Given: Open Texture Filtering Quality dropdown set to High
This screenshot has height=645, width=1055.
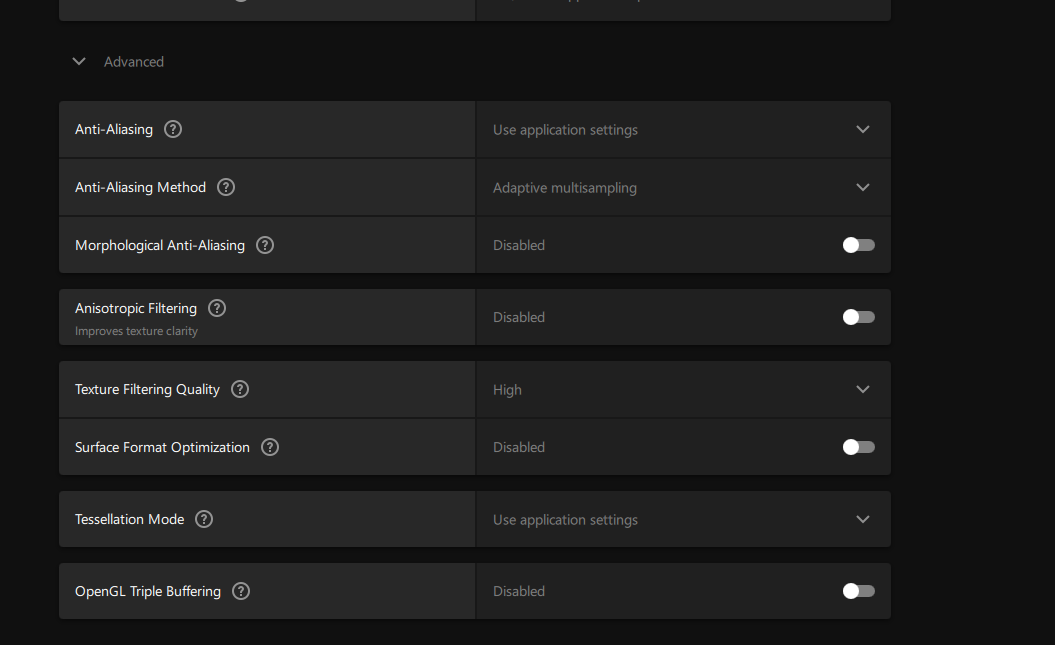Looking at the screenshot, I should pyautogui.click(x=683, y=389).
